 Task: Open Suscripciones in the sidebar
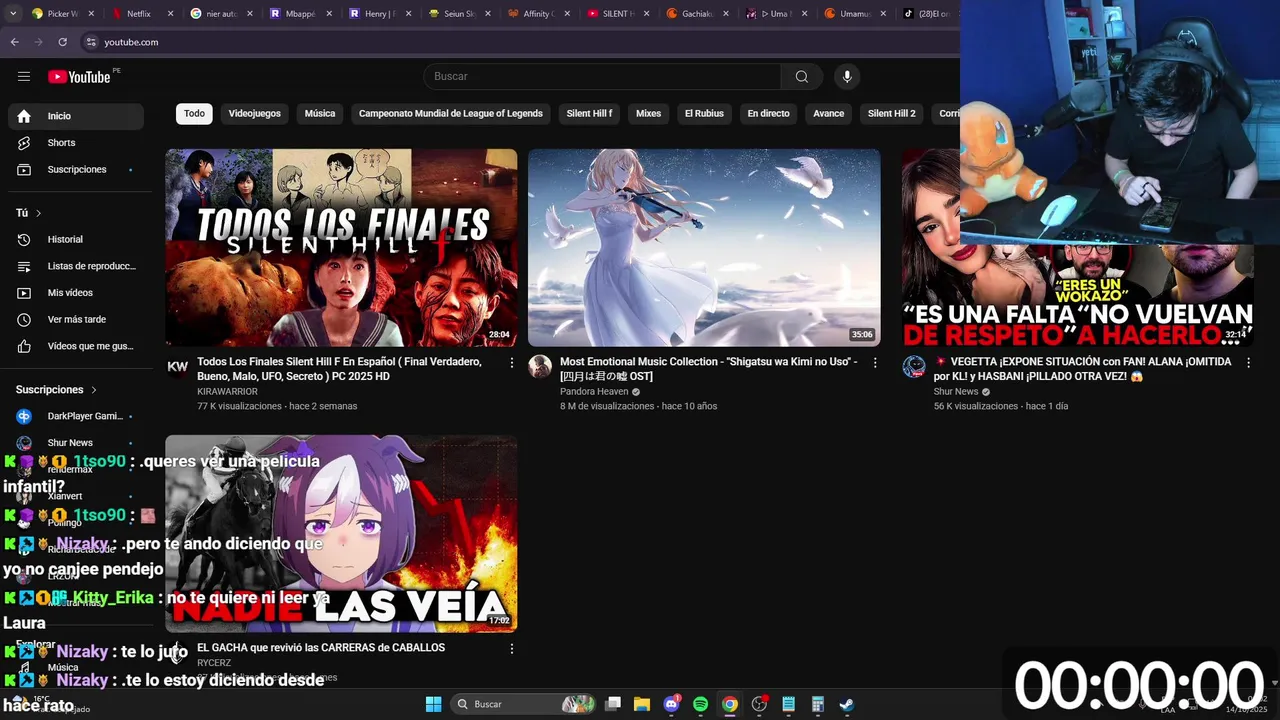(76, 170)
